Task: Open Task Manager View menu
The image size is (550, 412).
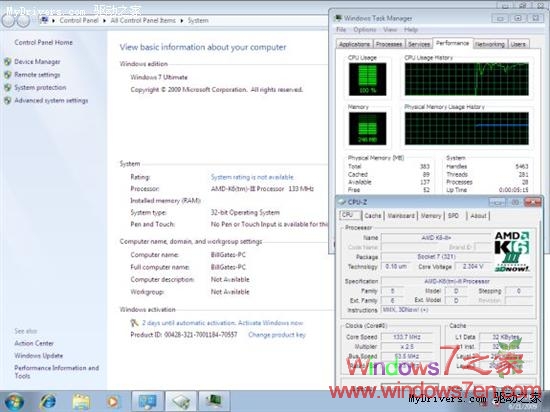Action: (x=390, y=30)
